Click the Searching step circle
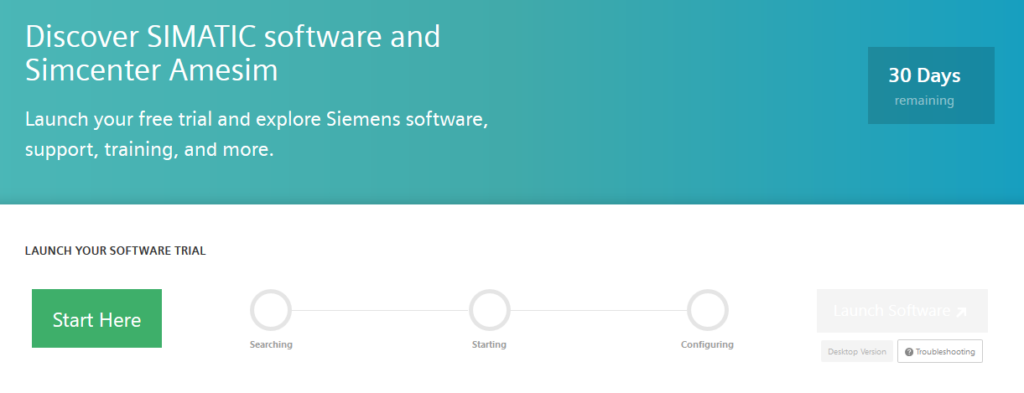Image resolution: width=1024 pixels, height=393 pixels. pyautogui.click(x=270, y=310)
